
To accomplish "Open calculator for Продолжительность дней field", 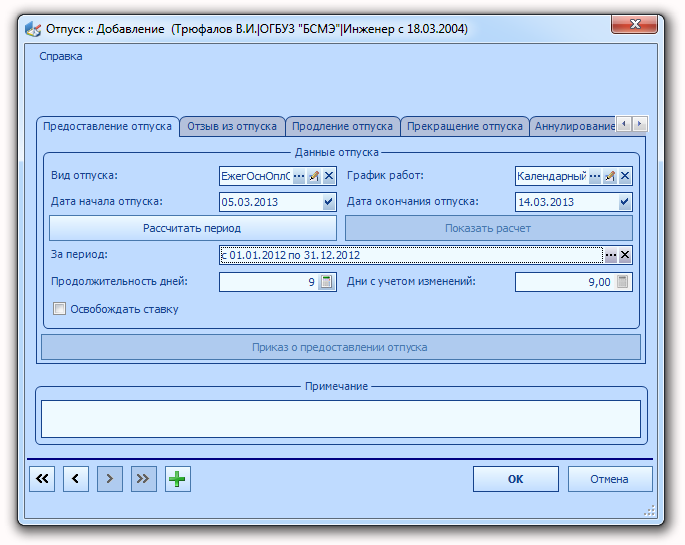I will 326,282.
